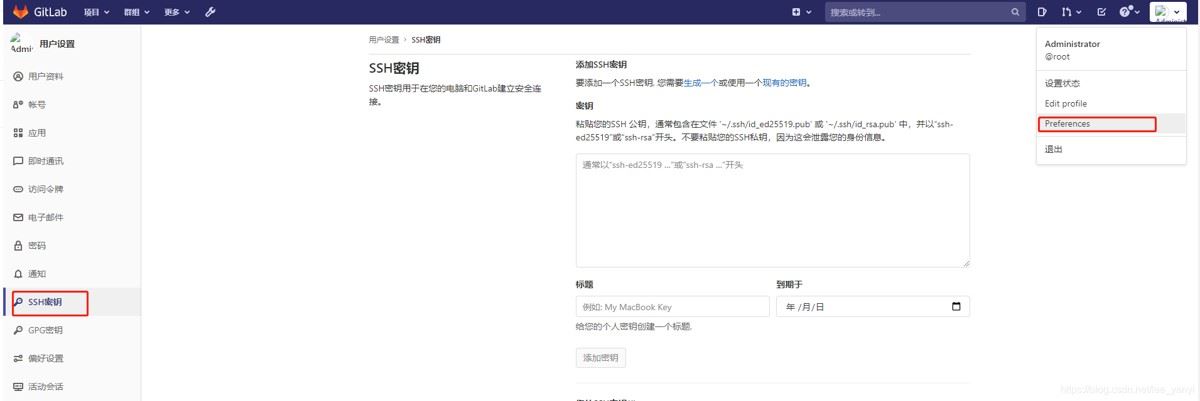Expand the merge requests dropdown

point(1071,12)
